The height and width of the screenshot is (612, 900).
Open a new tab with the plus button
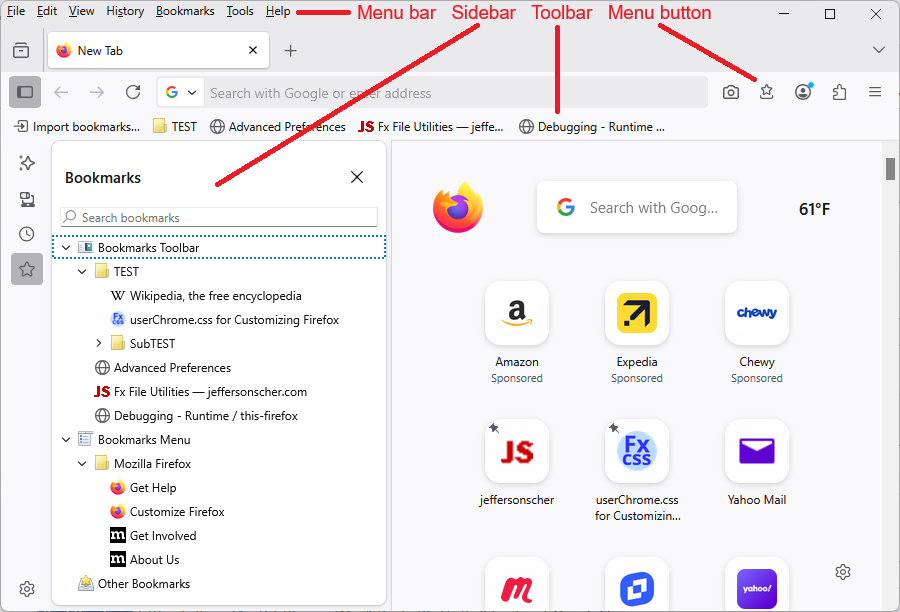click(290, 51)
